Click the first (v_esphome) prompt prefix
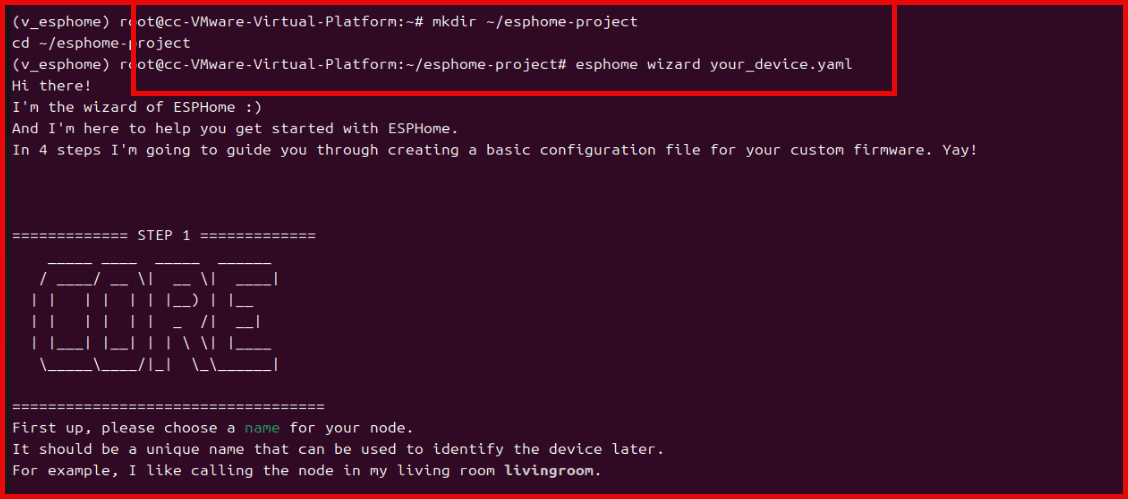Viewport: 1128px width, 499px height. click(x=57, y=22)
